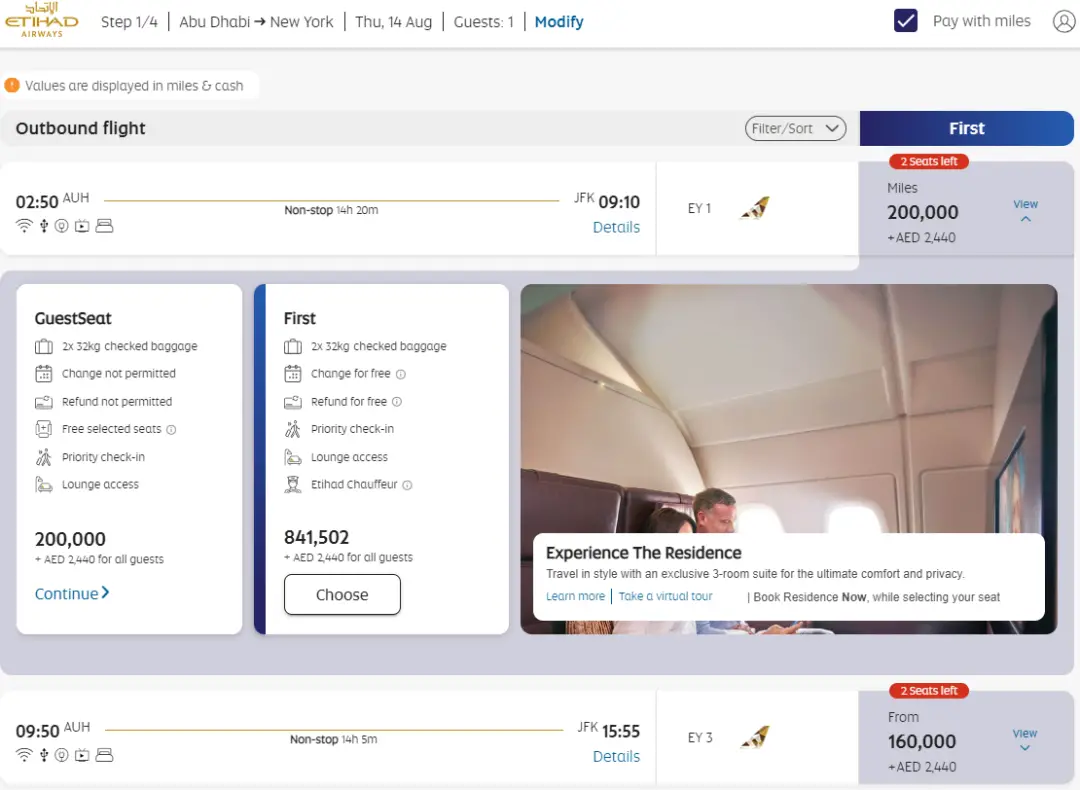Click Modify in the search summary

(x=559, y=22)
